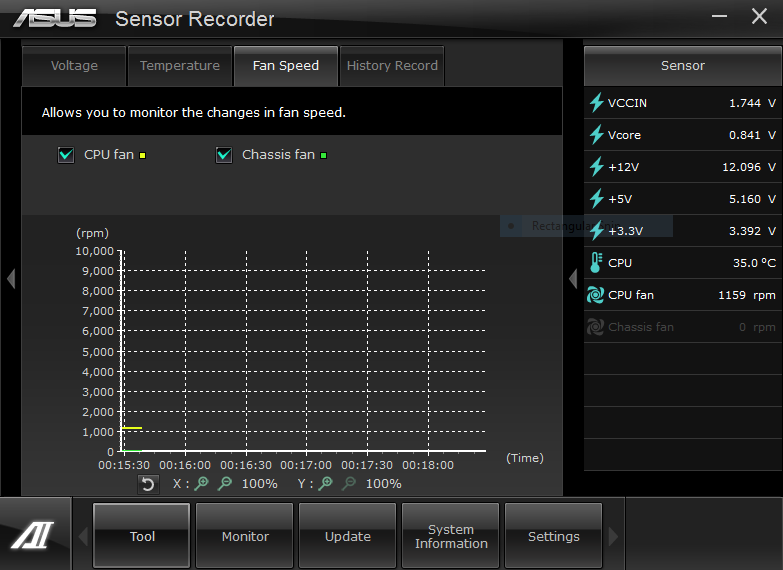Click the 5,000 rpm axis label
The width and height of the screenshot is (783, 570).
pyautogui.click(x=98, y=352)
